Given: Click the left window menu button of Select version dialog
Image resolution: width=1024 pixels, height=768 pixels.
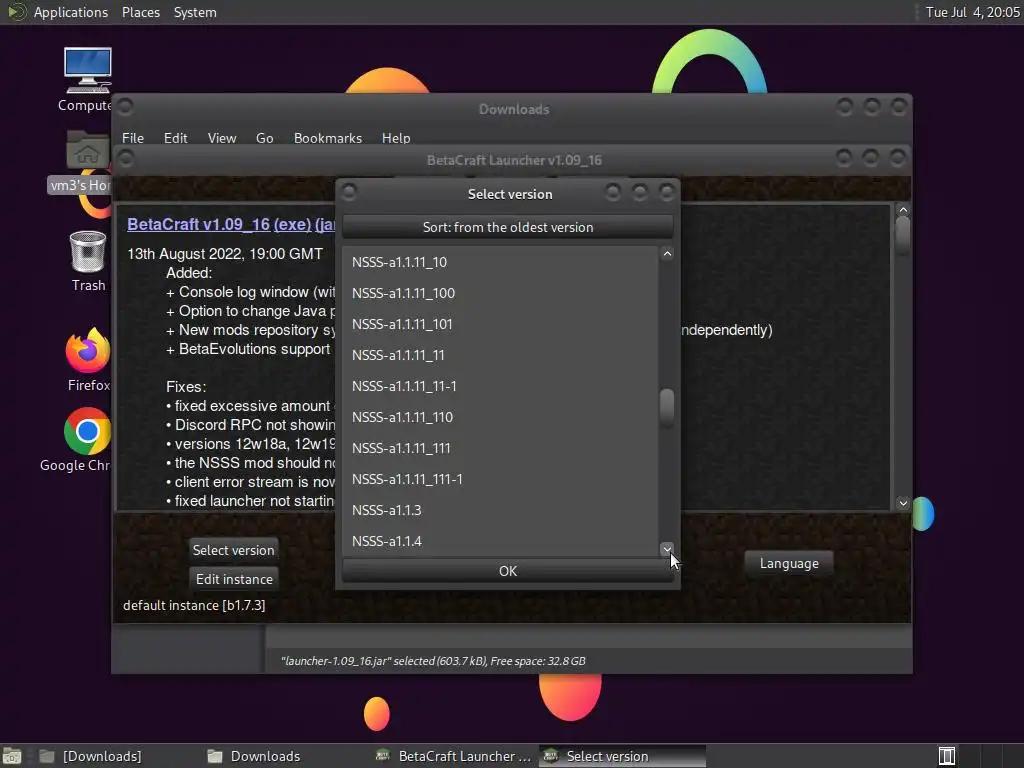Looking at the screenshot, I should (349, 192).
